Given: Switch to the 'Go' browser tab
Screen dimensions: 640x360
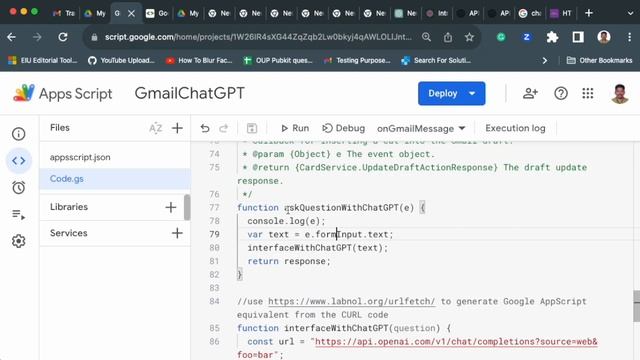Looking at the screenshot, I should pos(157,13).
